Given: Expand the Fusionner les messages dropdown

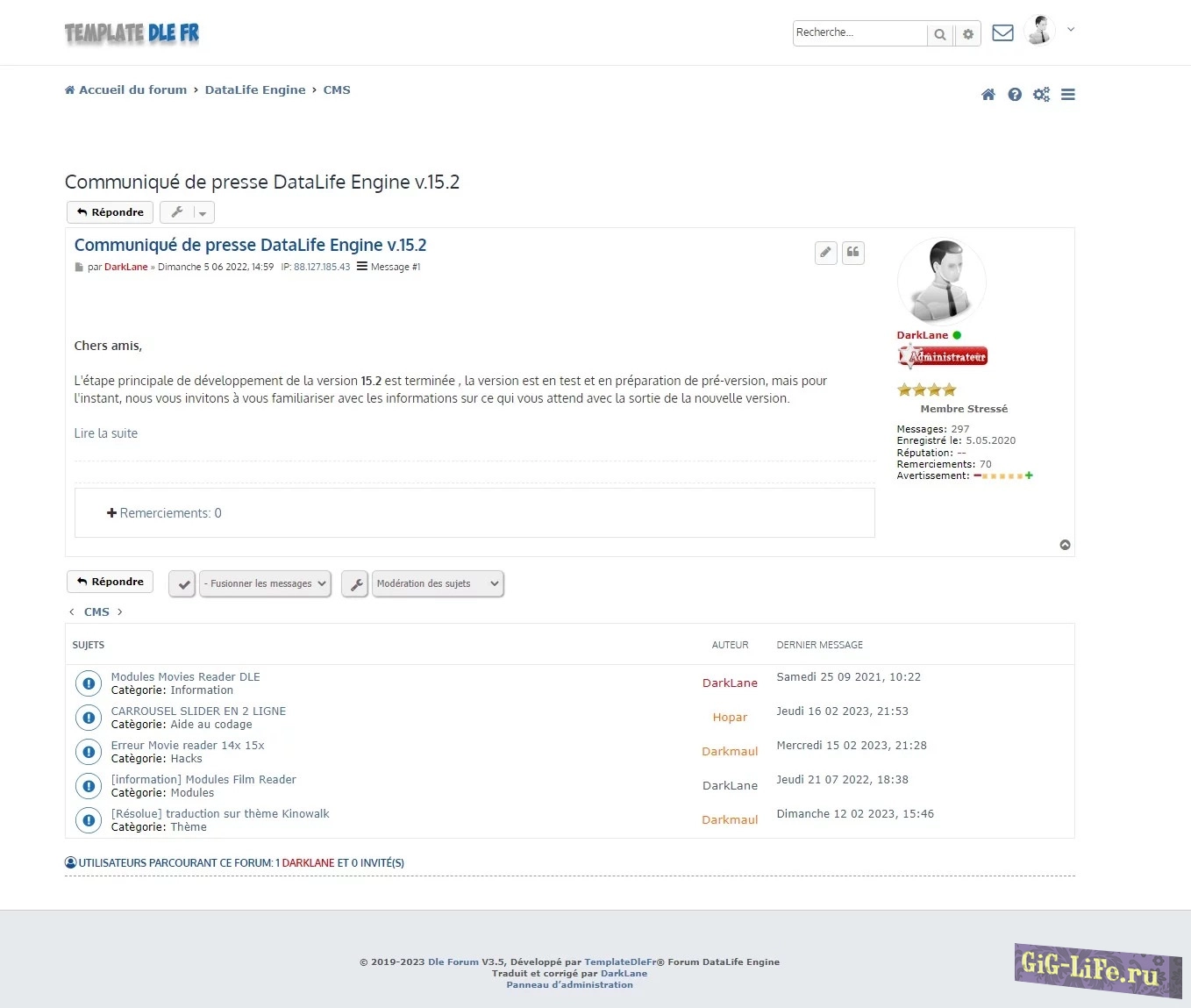Looking at the screenshot, I should (265, 584).
